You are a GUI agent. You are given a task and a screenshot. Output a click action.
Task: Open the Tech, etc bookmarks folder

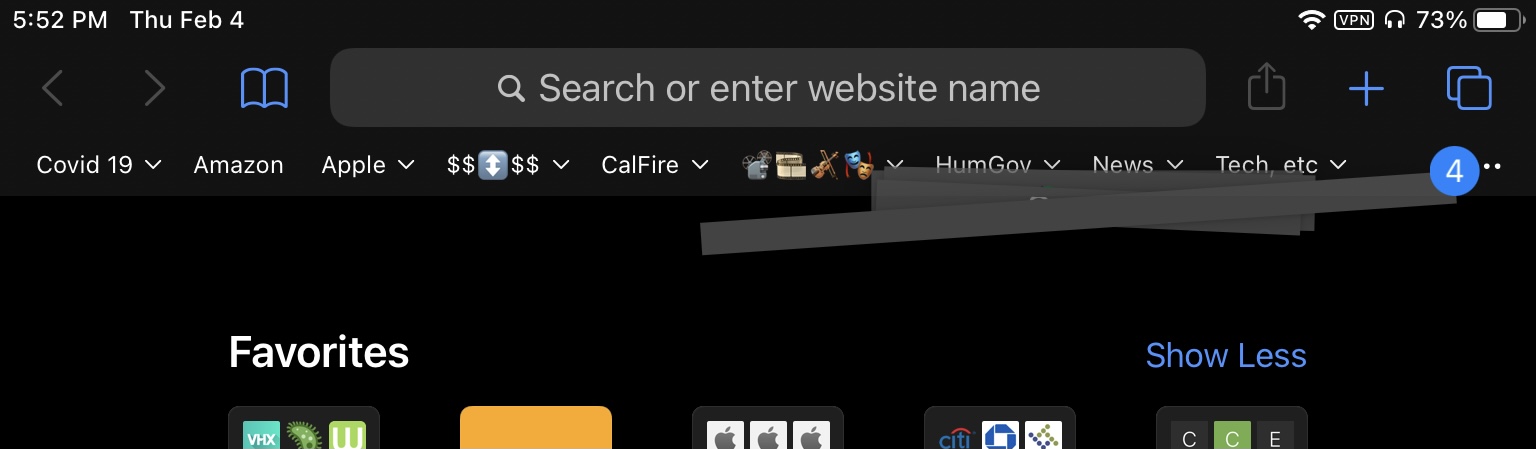click(1281, 165)
